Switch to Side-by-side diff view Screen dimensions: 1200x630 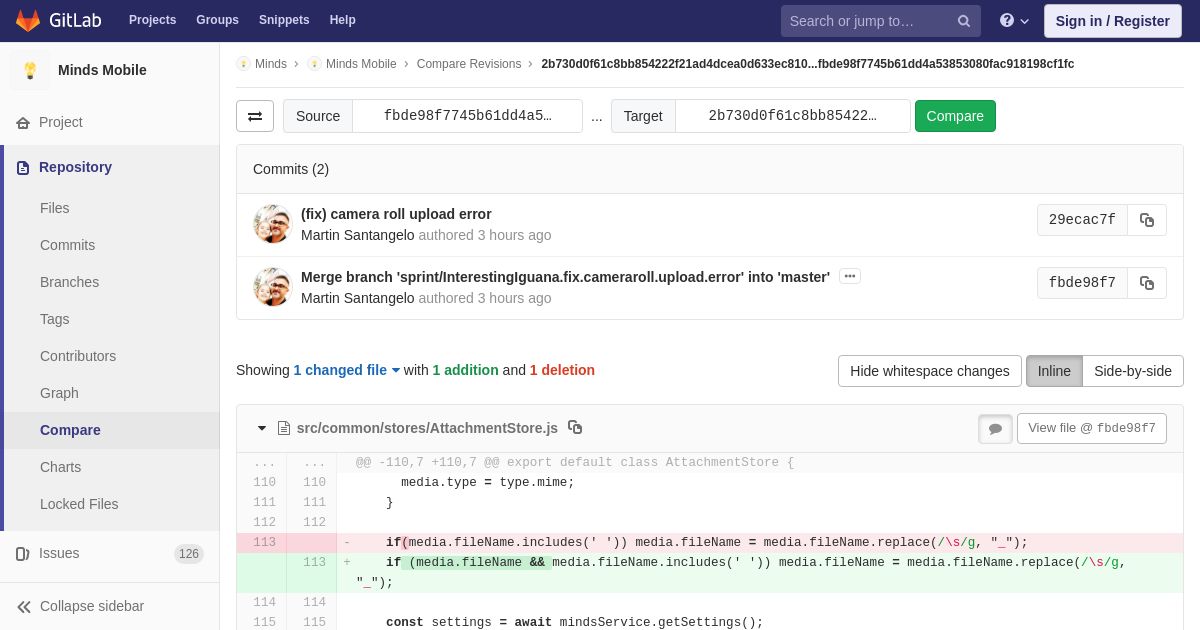click(x=1133, y=371)
